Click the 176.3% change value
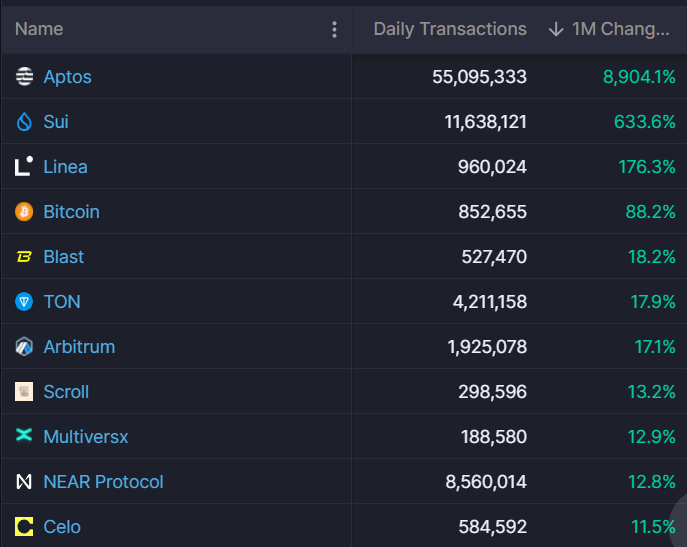This screenshot has width=687, height=547. click(x=647, y=167)
